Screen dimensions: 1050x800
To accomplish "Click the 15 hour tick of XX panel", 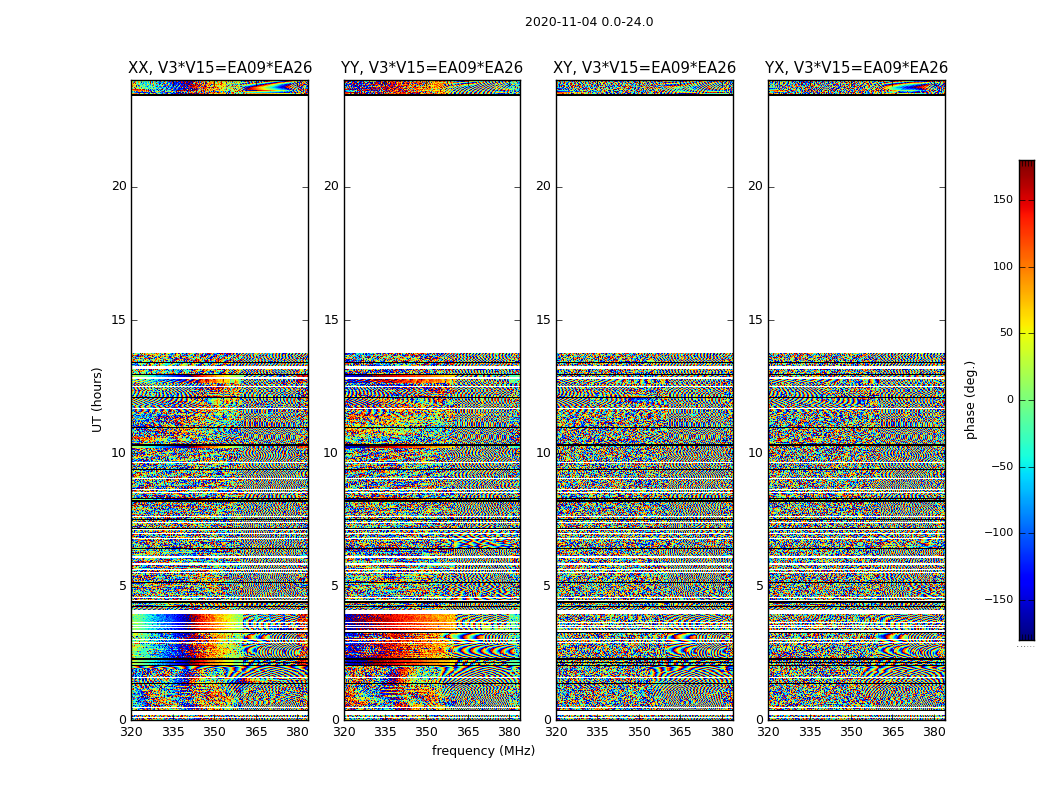I will [119, 320].
